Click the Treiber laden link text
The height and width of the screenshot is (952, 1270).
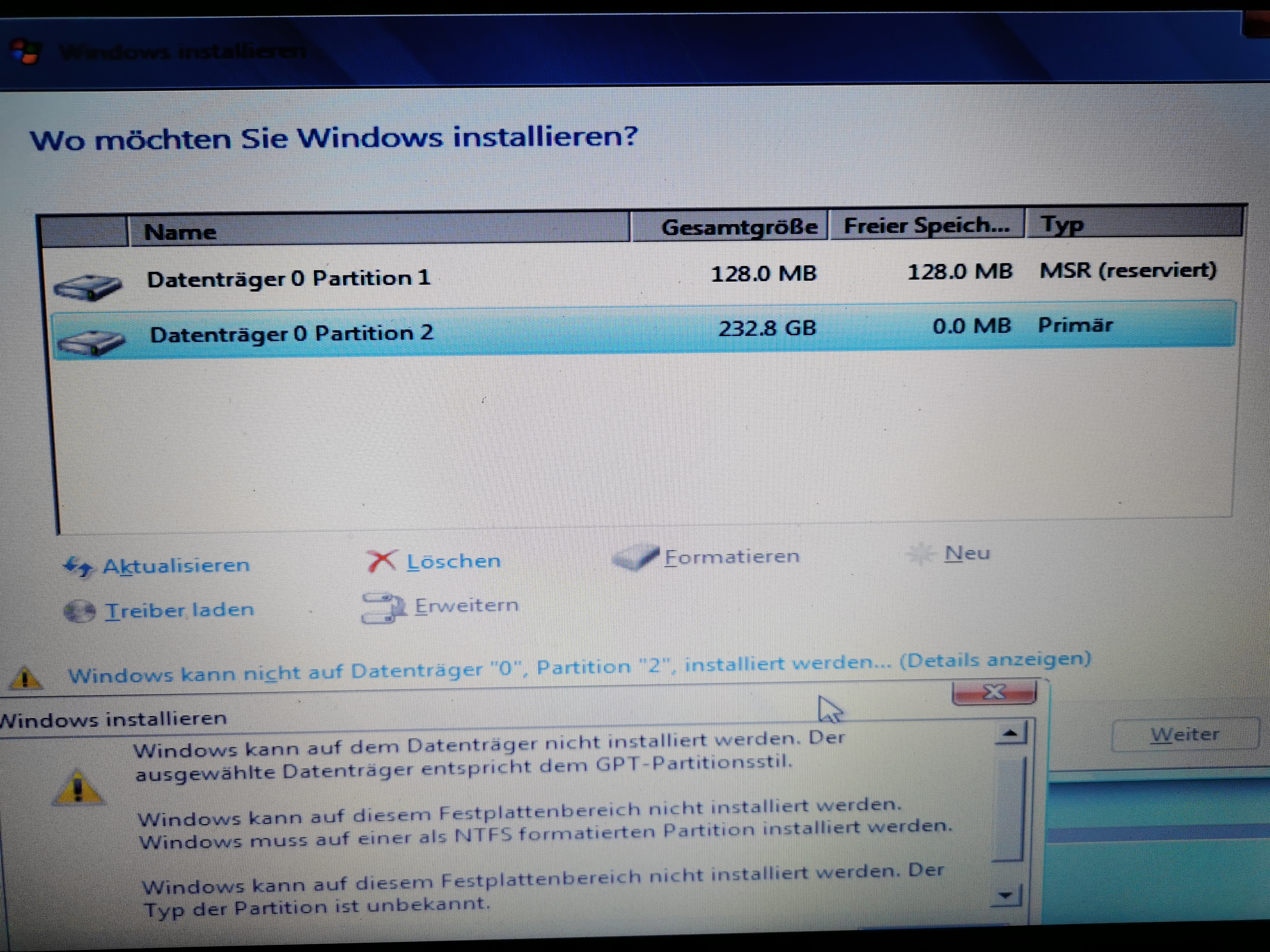pos(179,610)
